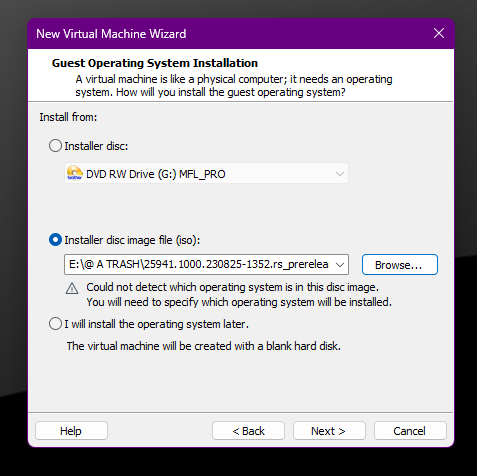Expand the ISO path history dropdown arrow
The height and width of the screenshot is (476, 477).
(340, 265)
